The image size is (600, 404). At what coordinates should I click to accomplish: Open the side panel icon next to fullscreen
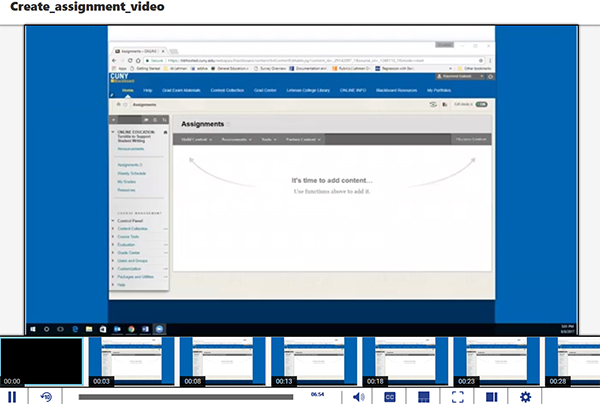491,396
